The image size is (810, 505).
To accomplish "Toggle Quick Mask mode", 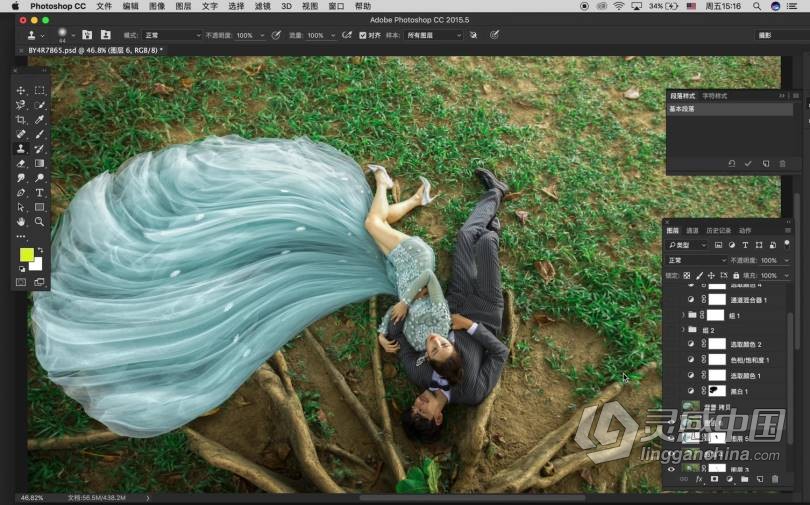I will (21, 282).
